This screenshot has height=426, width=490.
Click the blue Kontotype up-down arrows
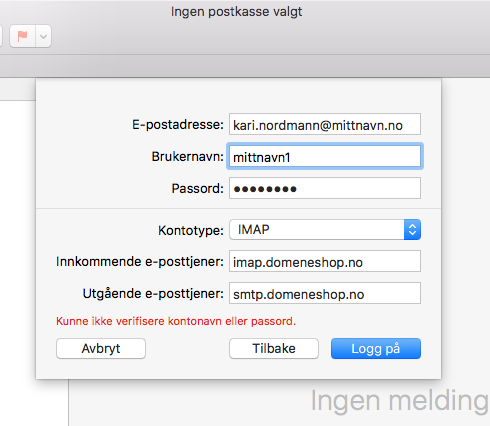pos(412,230)
